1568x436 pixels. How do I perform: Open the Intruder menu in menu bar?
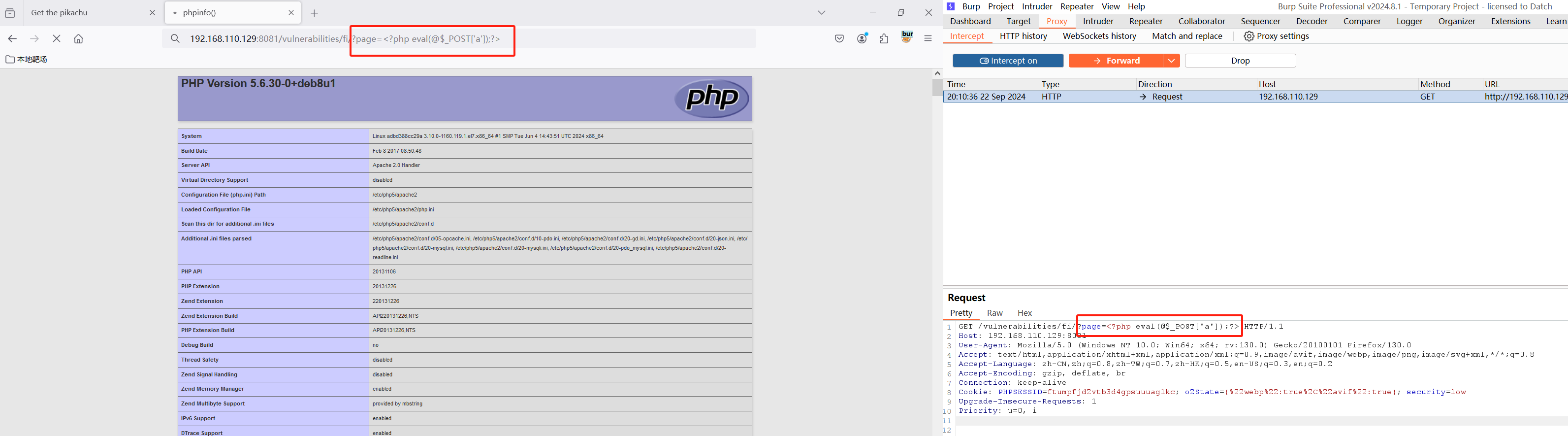tap(1037, 7)
